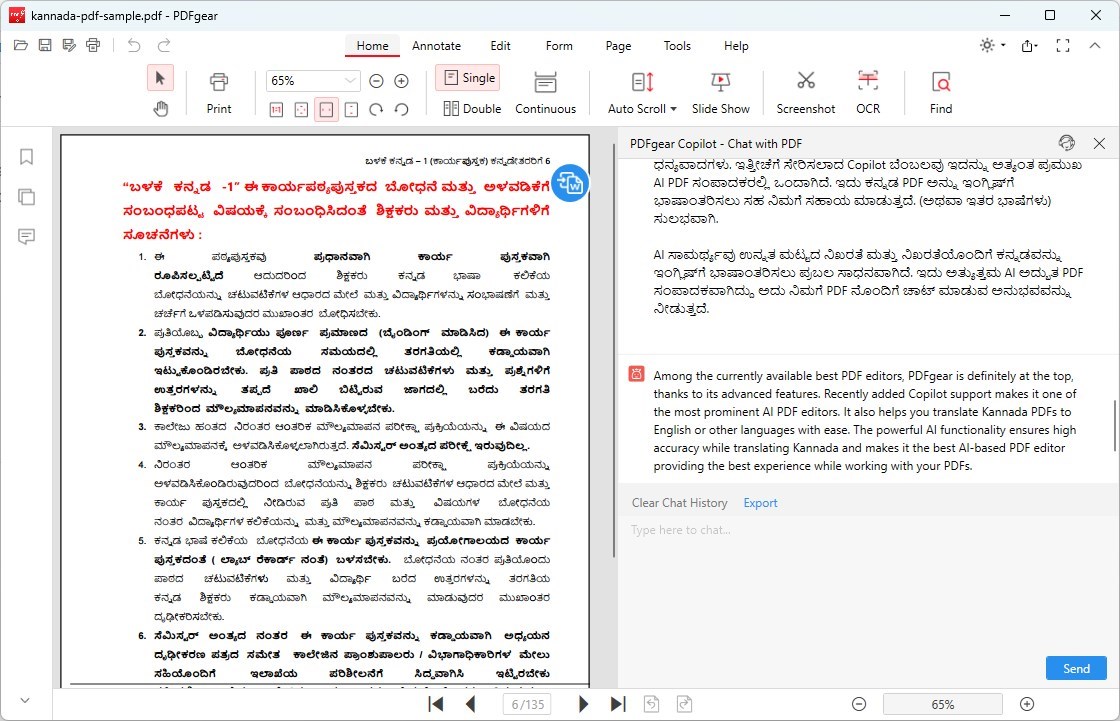Image resolution: width=1120 pixels, height=721 pixels.
Task: Take a Screenshot of the PDF
Action: pyautogui.click(x=805, y=91)
